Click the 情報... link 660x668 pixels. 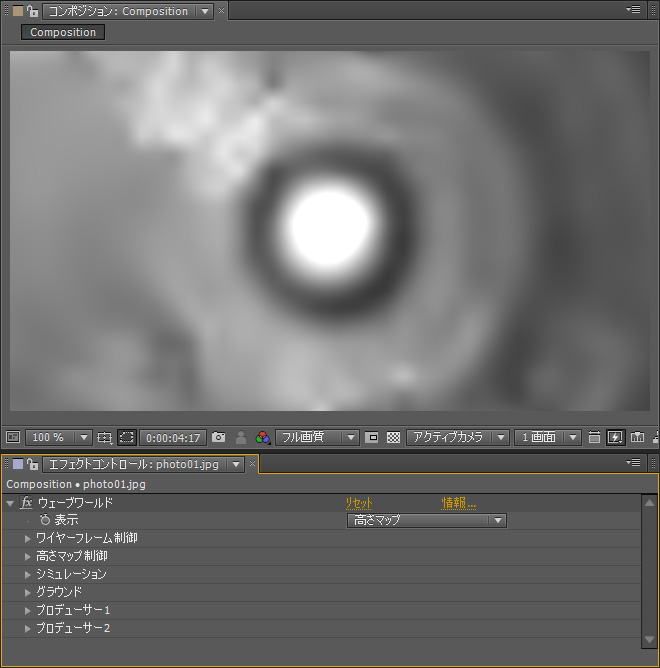pos(458,503)
